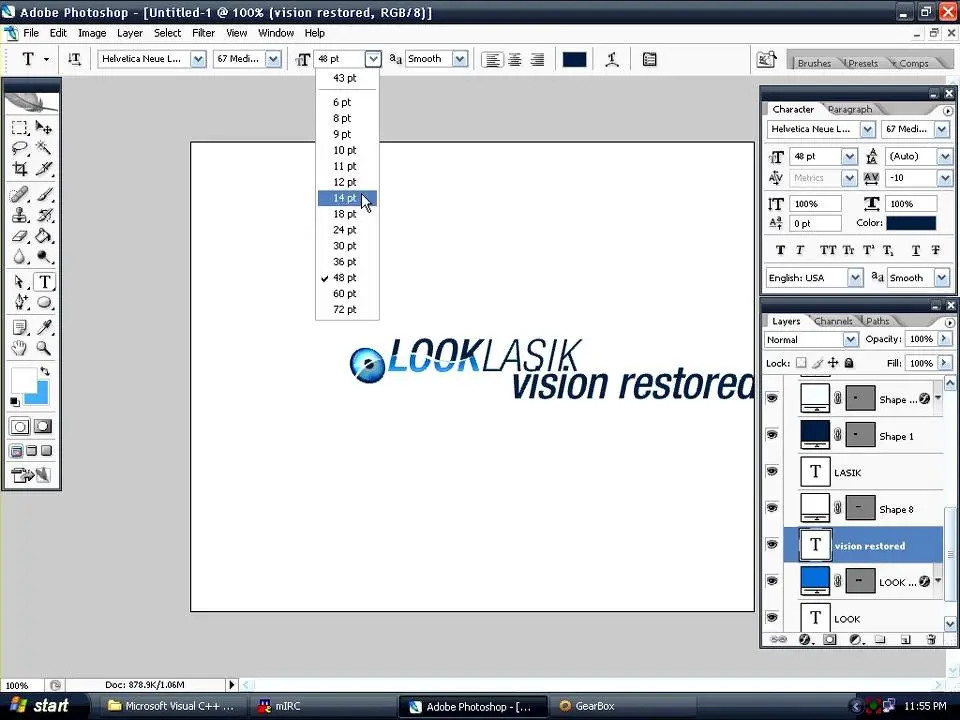Select the Type tool in toolbox
960x720 pixels.
coord(44,282)
